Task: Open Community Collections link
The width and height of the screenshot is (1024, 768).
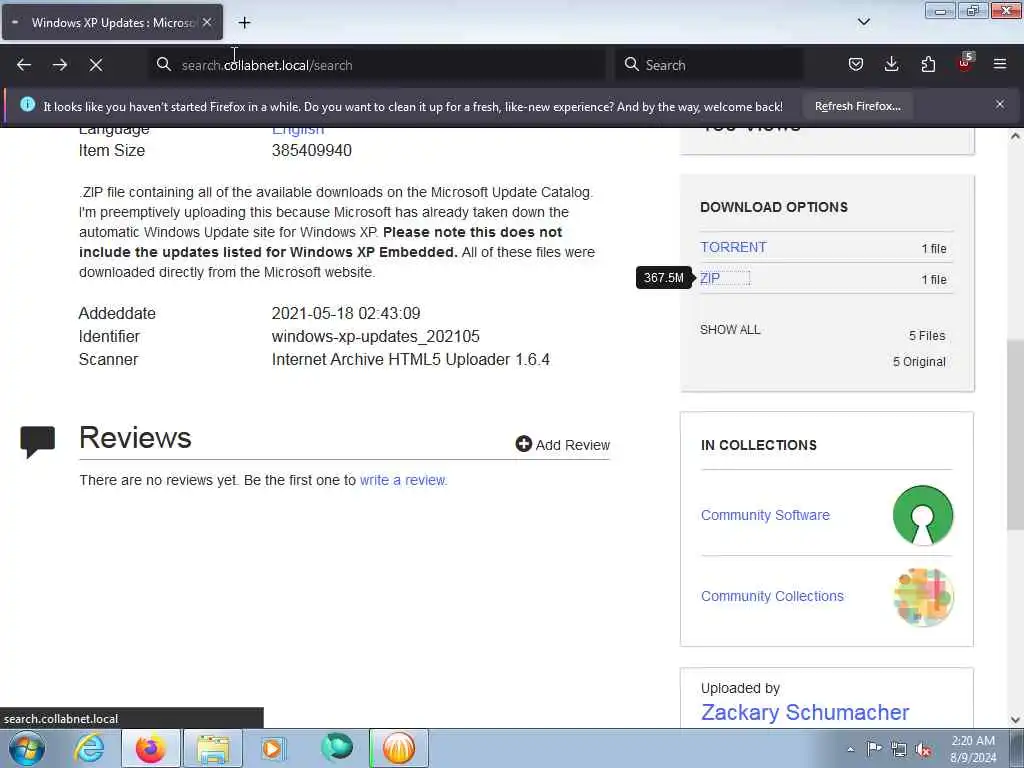Action: 772,596
